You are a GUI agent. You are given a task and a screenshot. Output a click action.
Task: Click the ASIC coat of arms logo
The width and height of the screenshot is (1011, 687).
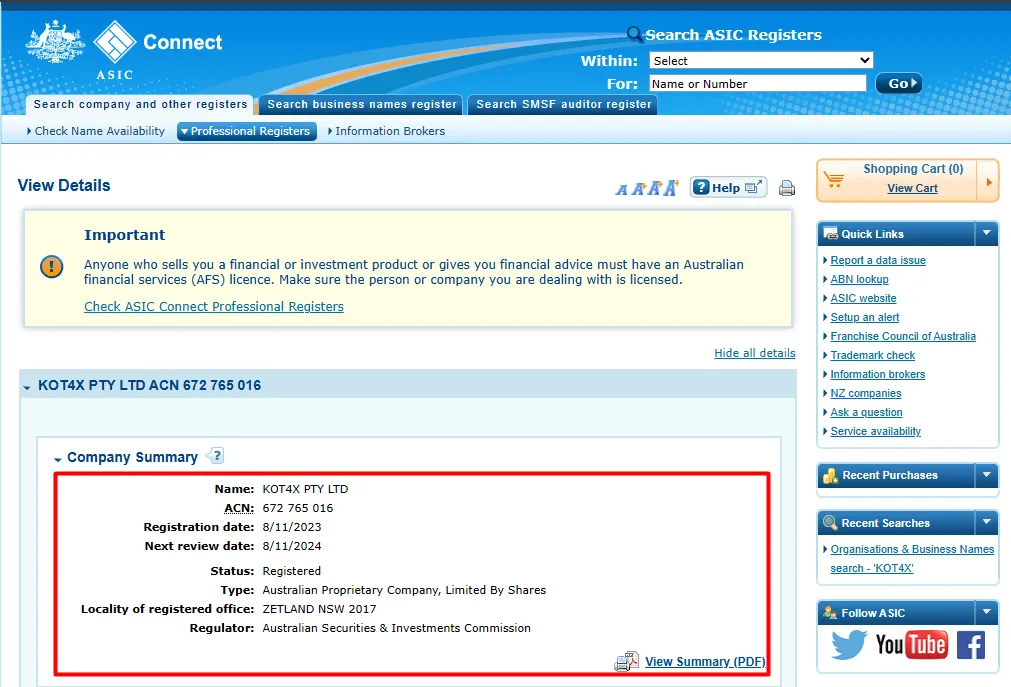point(55,42)
